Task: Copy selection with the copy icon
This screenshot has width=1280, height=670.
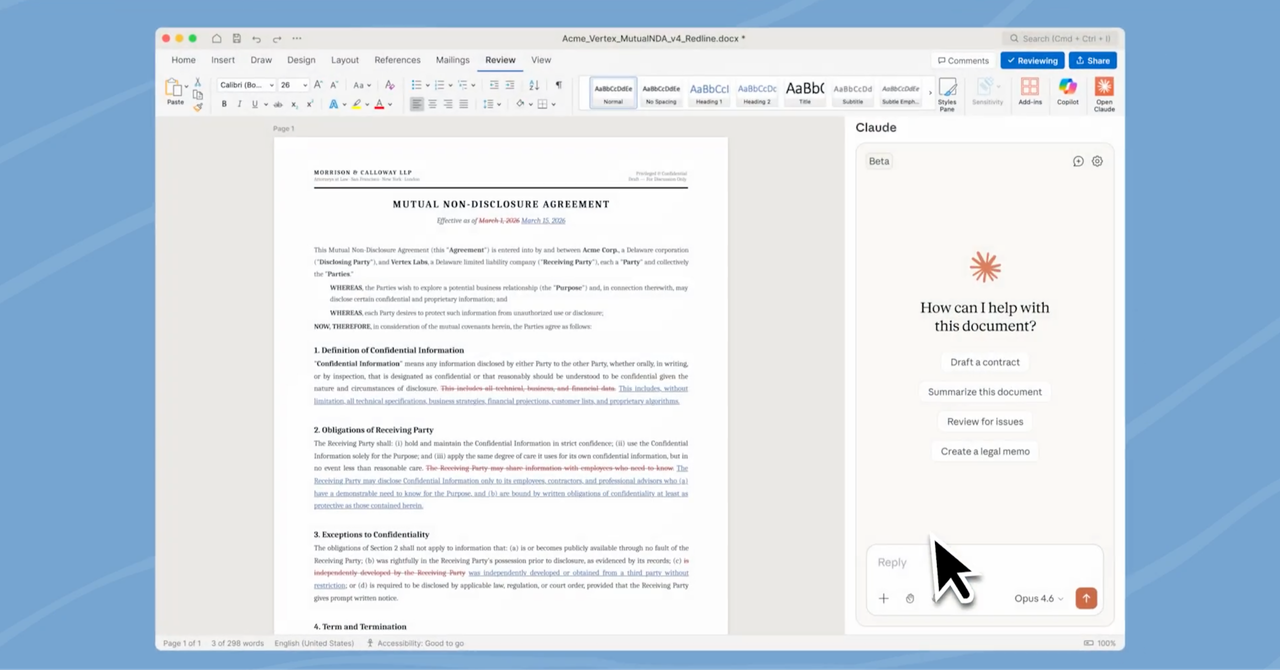Action: click(x=197, y=95)
